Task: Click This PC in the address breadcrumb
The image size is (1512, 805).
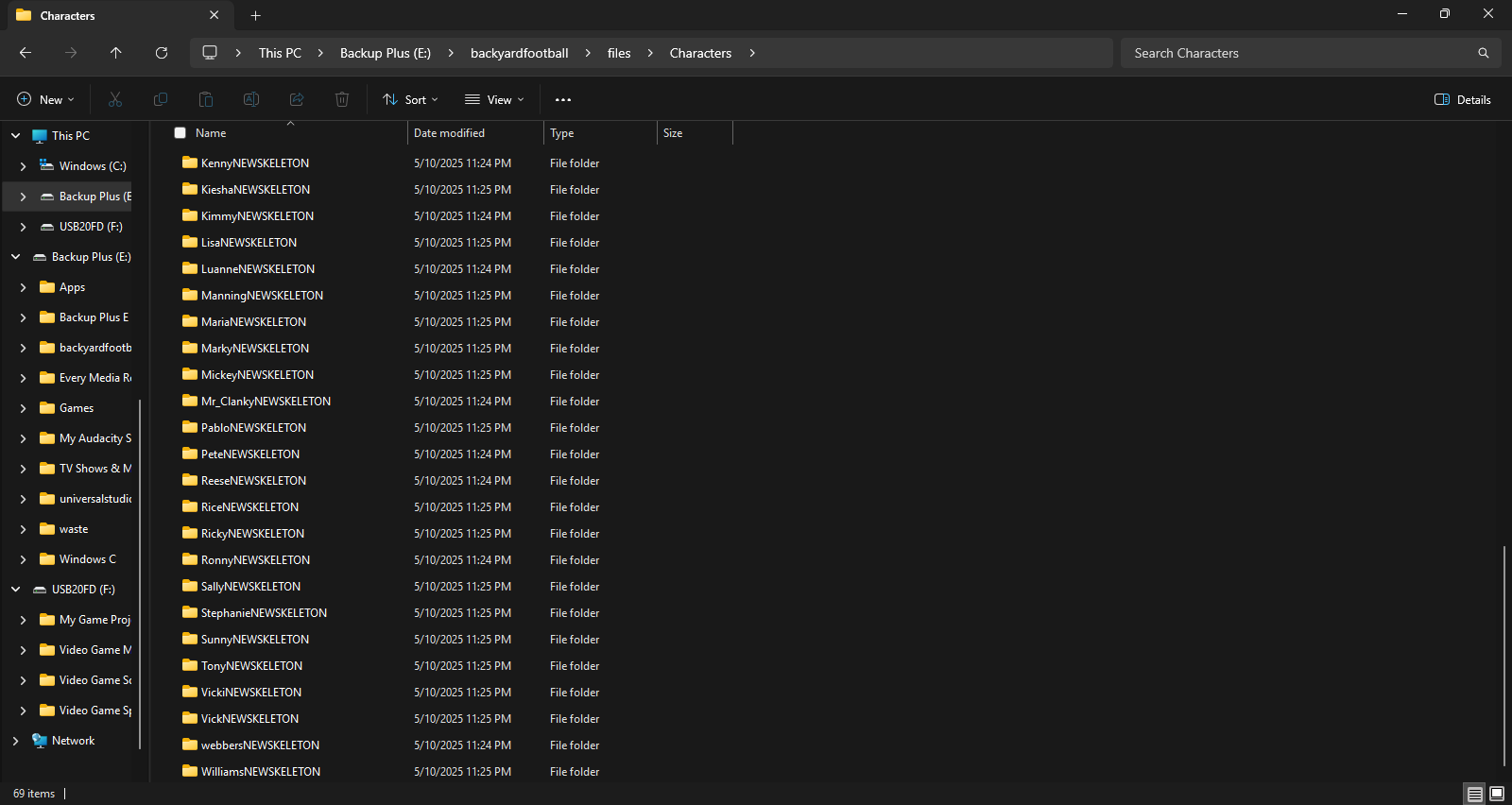Action: click(280, 53)
